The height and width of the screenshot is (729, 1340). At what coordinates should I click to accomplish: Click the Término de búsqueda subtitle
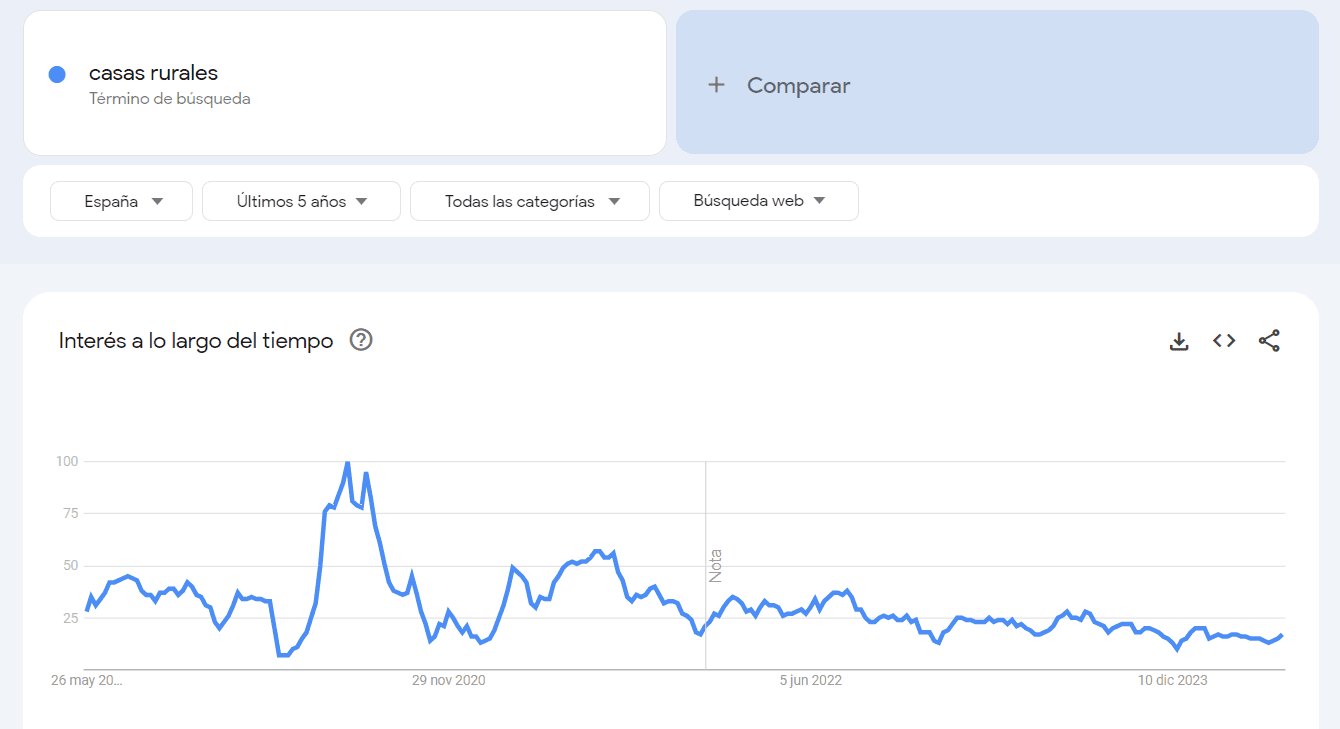coord(169,99)
